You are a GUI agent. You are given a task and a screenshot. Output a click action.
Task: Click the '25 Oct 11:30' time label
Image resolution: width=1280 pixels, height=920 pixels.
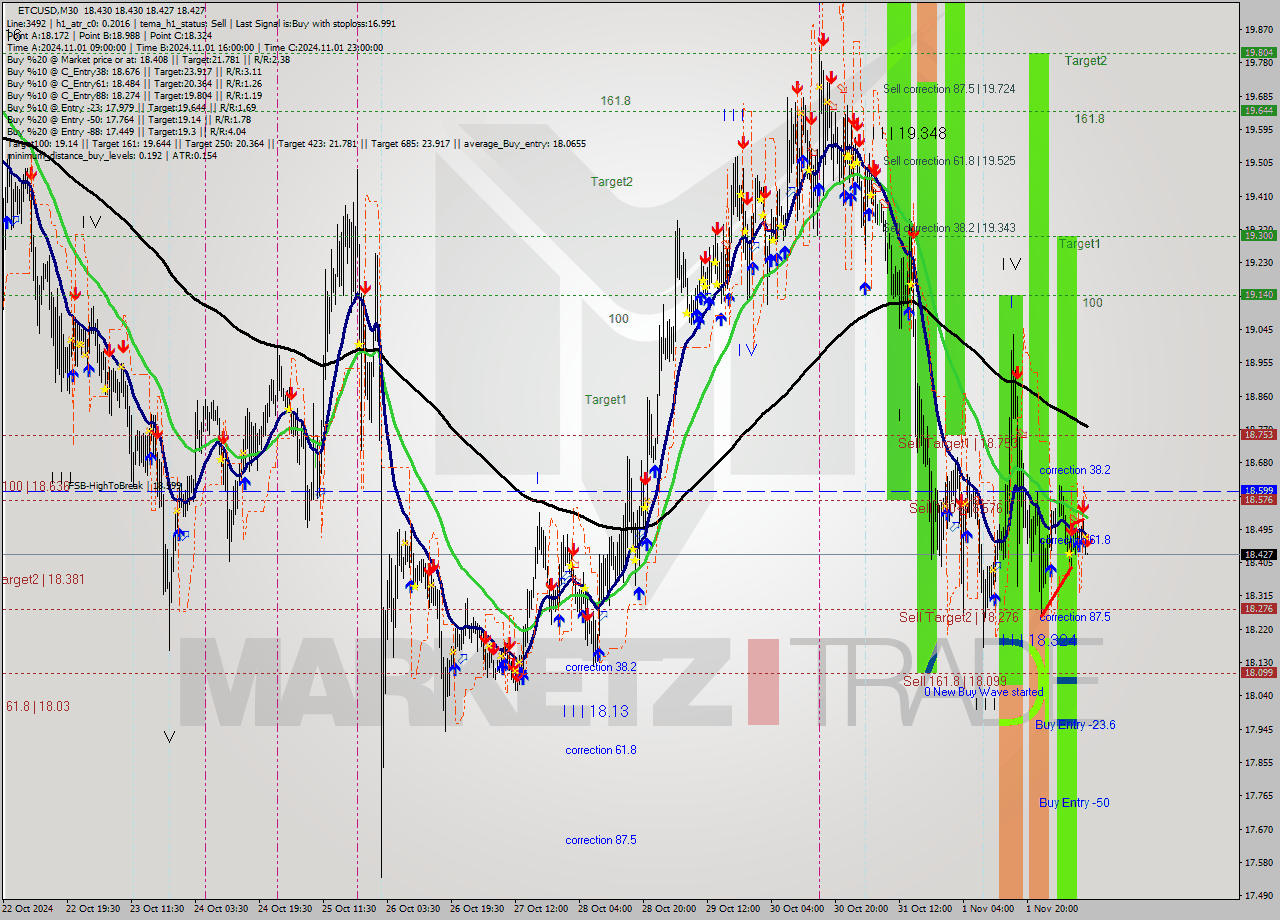click(x=351, y=909)
